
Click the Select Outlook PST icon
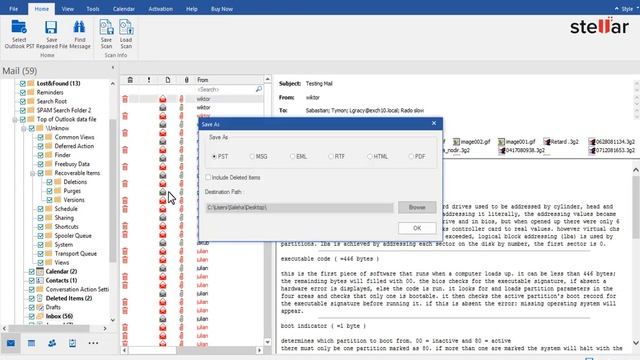pyautogui.click(x=19, y=27)
